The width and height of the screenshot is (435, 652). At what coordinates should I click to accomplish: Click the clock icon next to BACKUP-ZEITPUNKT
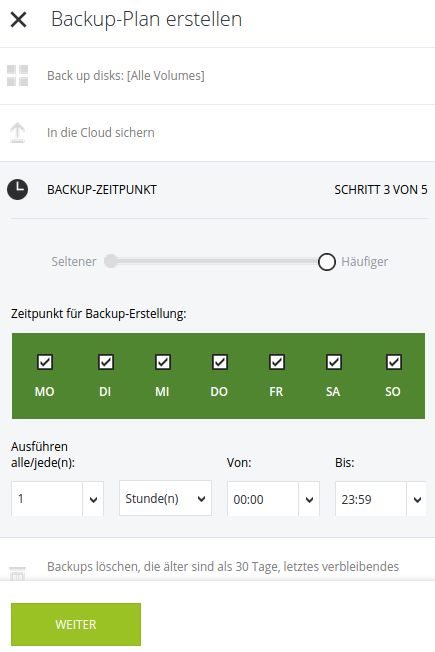click(x=17, y=190)
